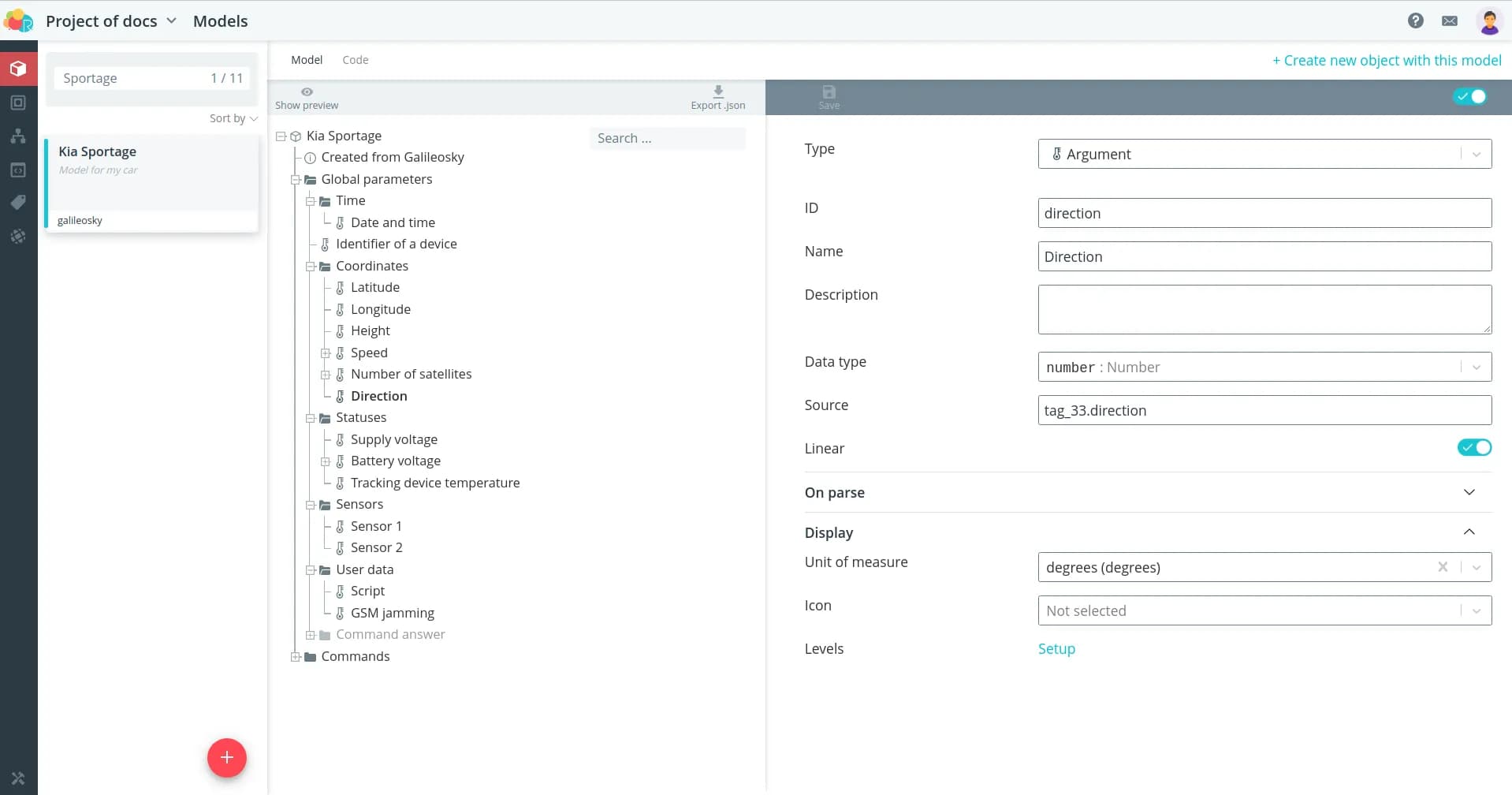Toggle the enabled switch in header bar
This screenshot has width=1512, height=795.
1470,96
